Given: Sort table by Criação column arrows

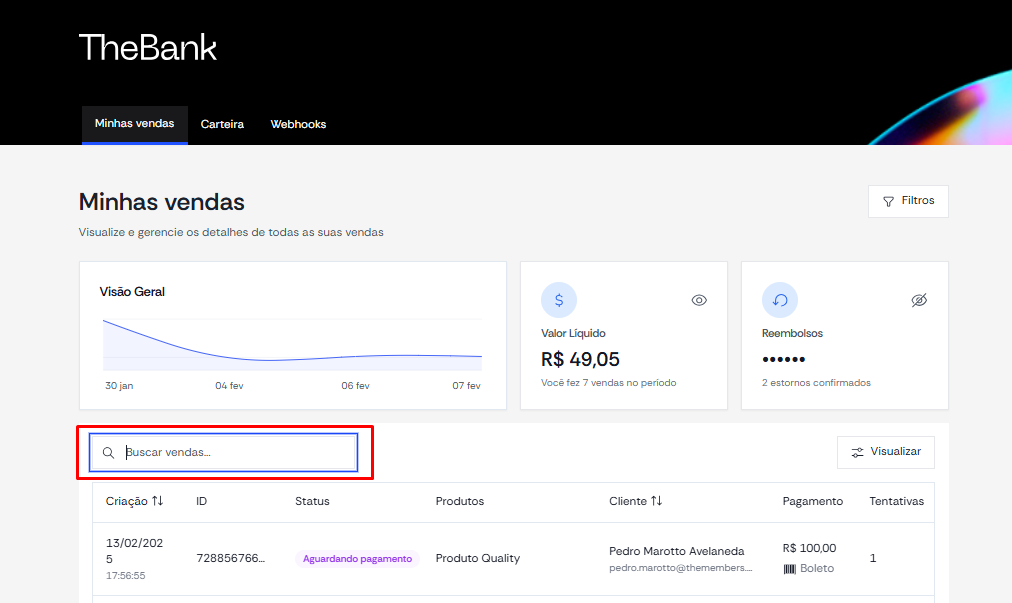Looking at the screenshot, I should (157, 501).
